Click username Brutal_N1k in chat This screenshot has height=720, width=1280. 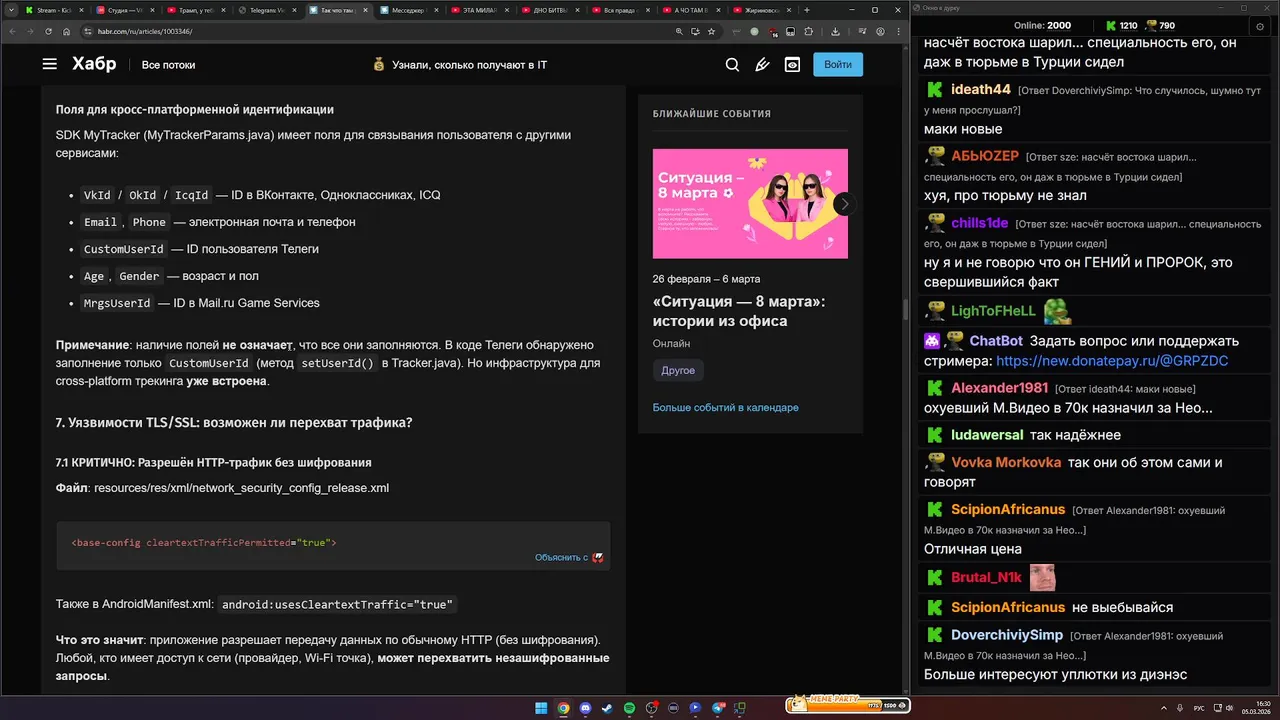click(x=986, y=577)
